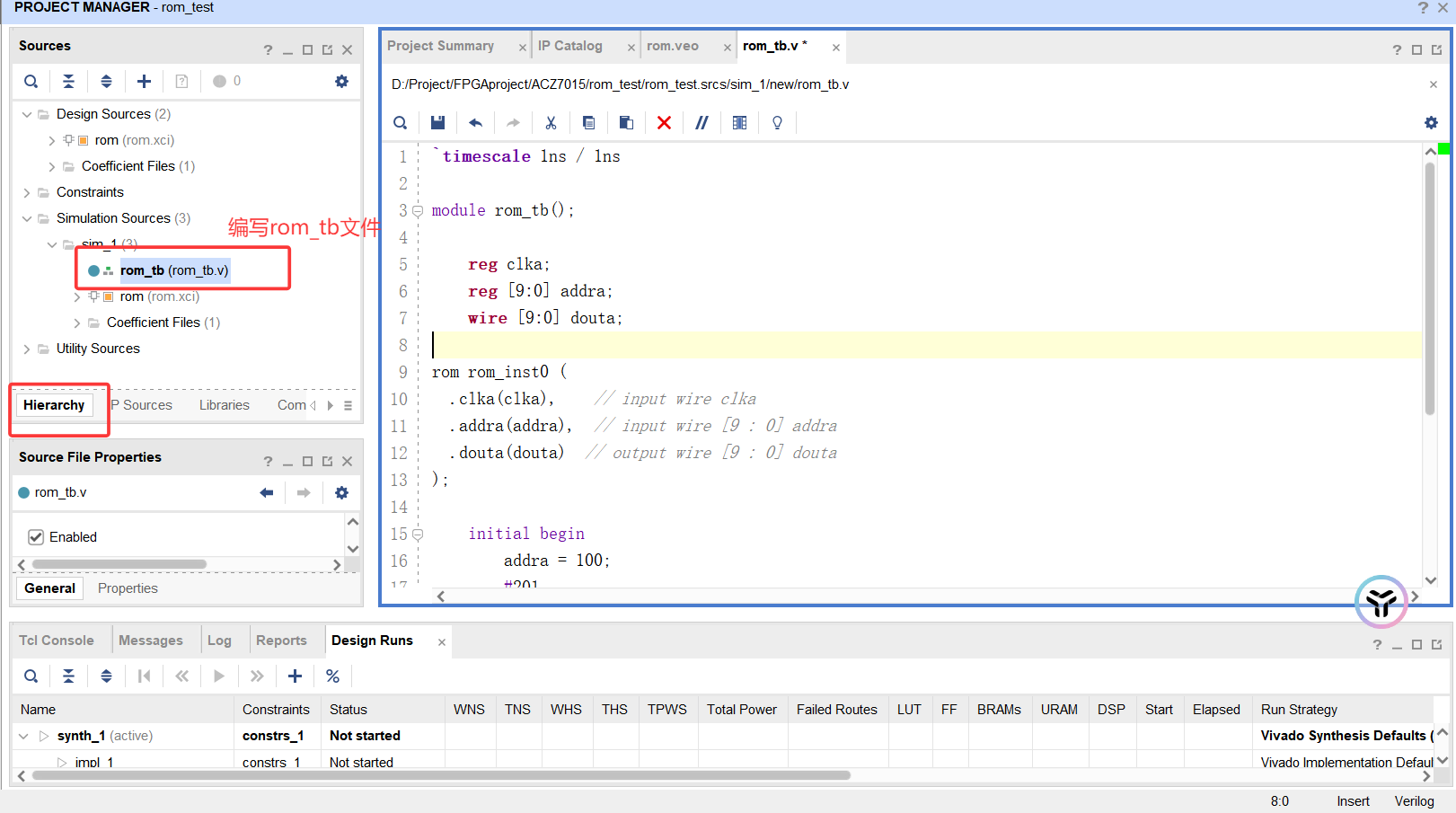Search within the Sources panel
1456x813 pixels.
point(31,82)
